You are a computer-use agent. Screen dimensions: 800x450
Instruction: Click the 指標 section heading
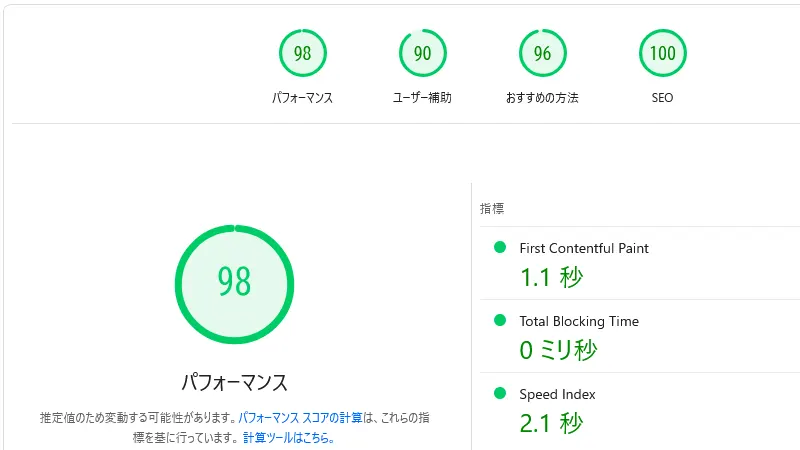(x=492, y=208)
